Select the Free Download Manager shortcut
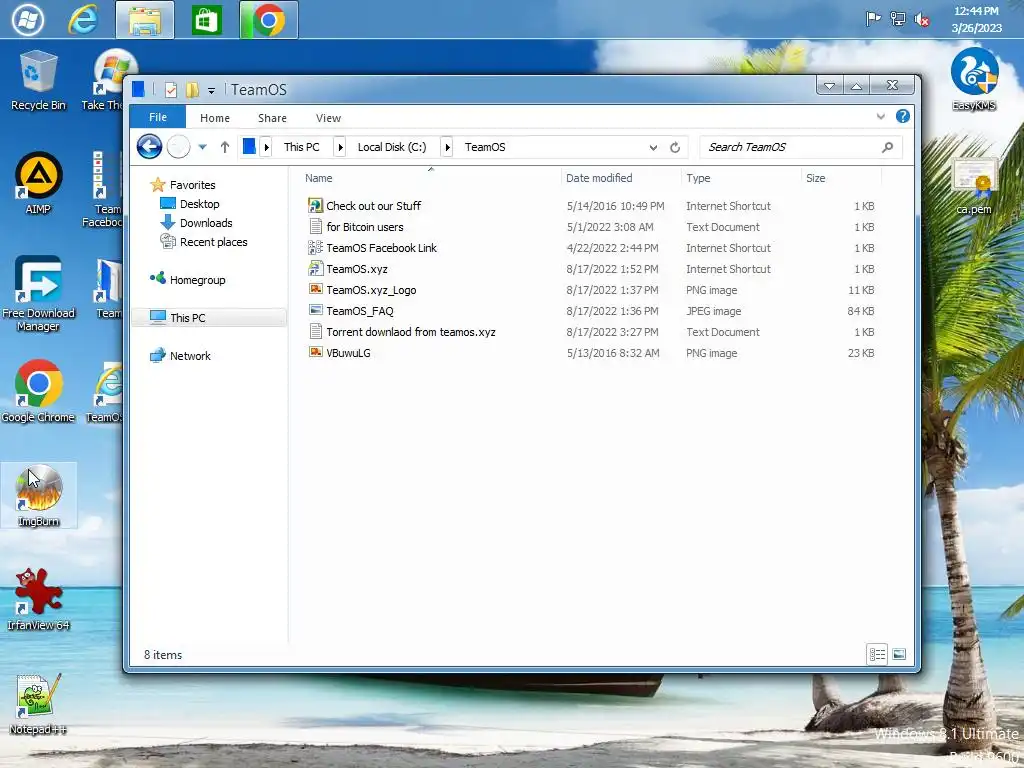The height and width of the screenshot is (768, 1024). point(39,293)
